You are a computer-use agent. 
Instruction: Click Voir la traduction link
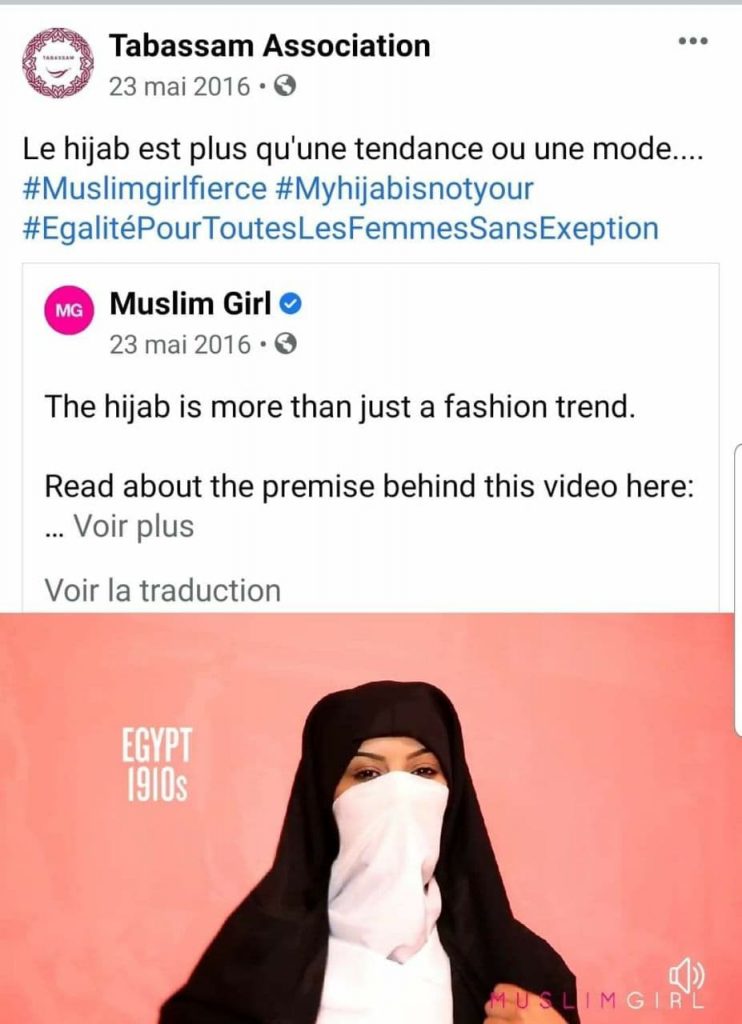click(163, 590)
